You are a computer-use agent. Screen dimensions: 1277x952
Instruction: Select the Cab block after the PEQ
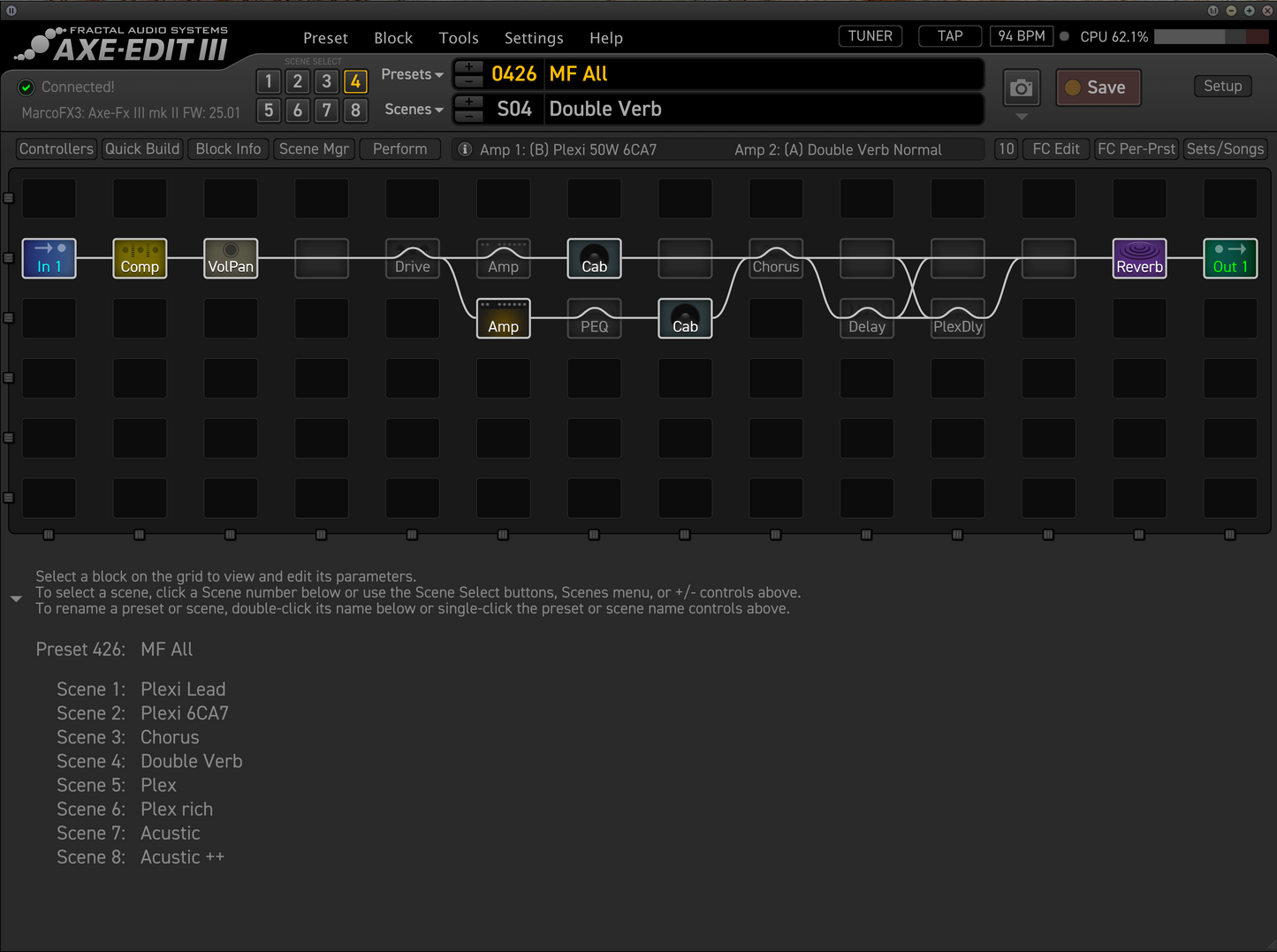tap(686, 318)
